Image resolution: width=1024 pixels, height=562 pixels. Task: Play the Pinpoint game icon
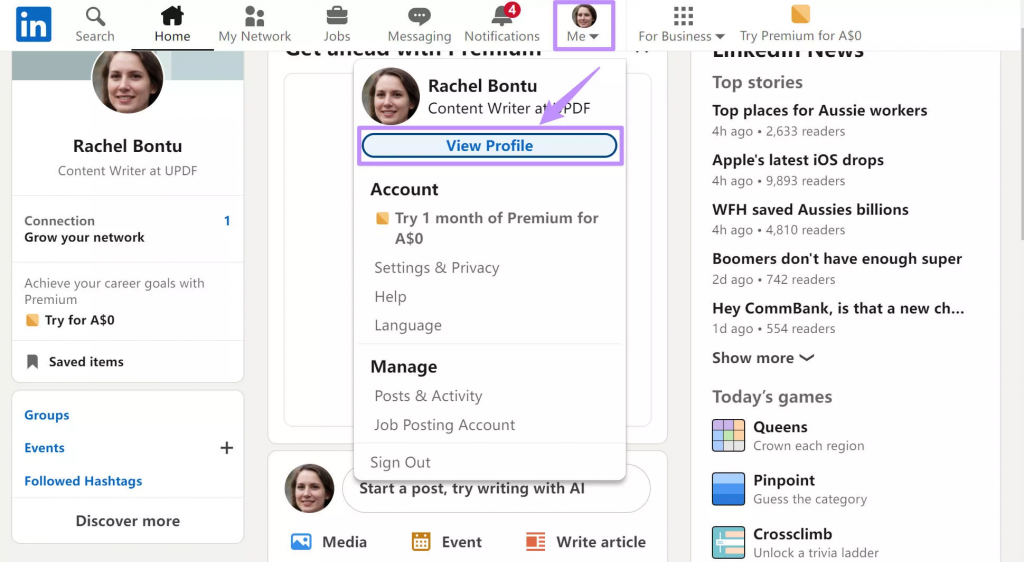point(728,489)
